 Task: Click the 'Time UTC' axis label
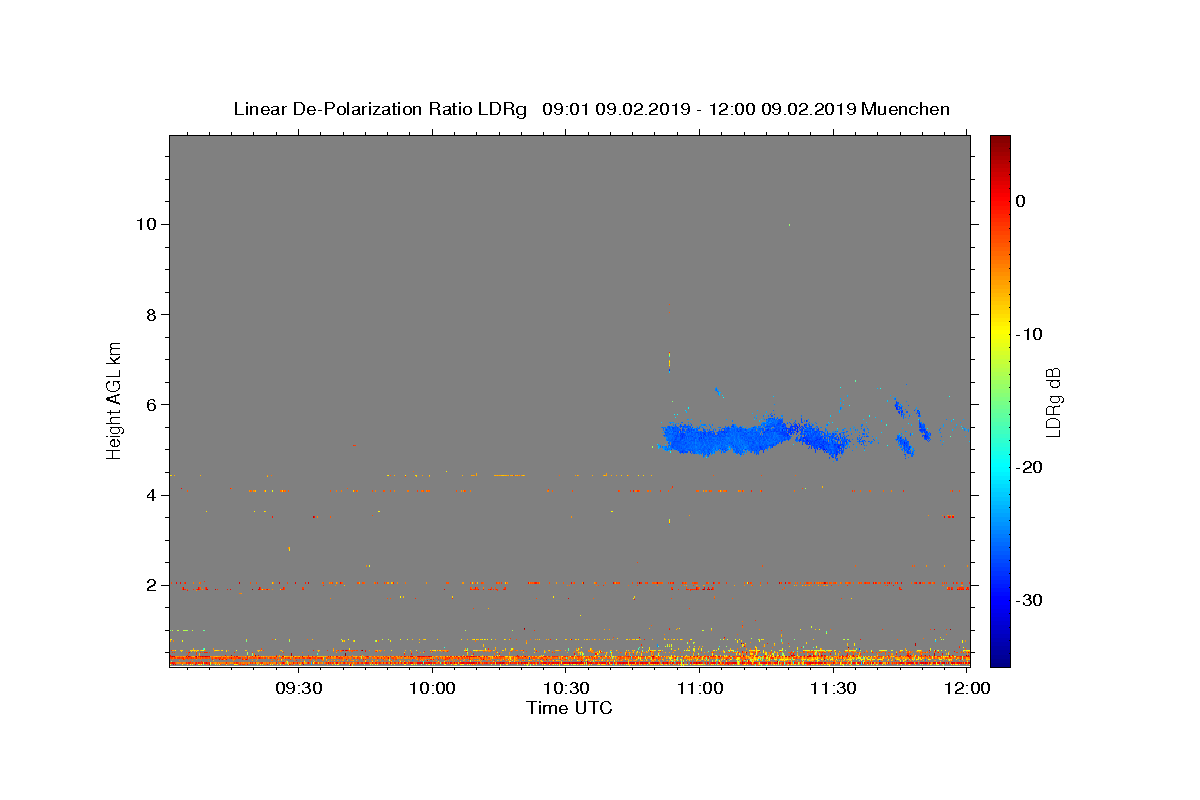tap(569, 708)
